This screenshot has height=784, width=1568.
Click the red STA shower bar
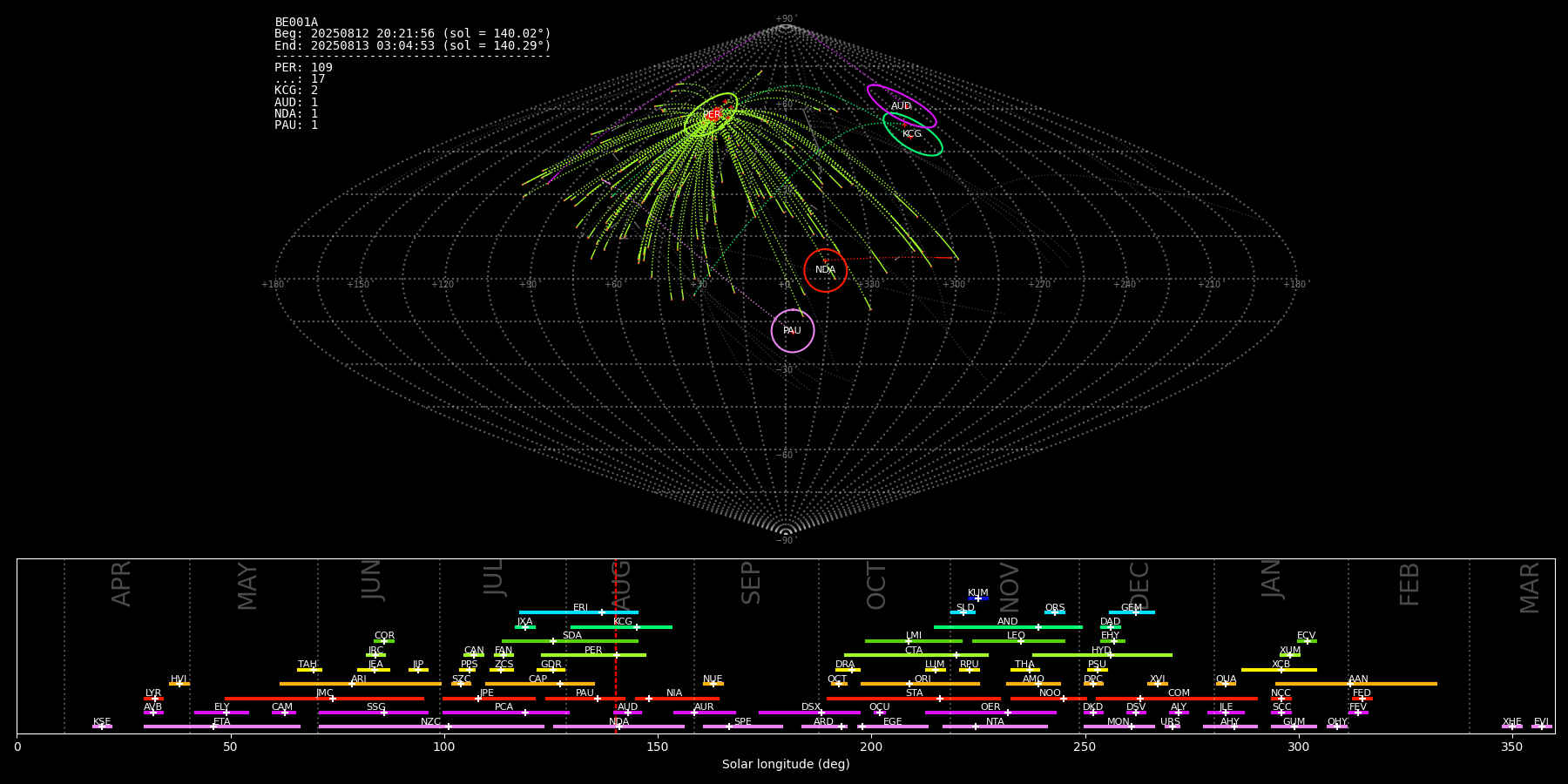pyautogui.click(x=914, y=698)
